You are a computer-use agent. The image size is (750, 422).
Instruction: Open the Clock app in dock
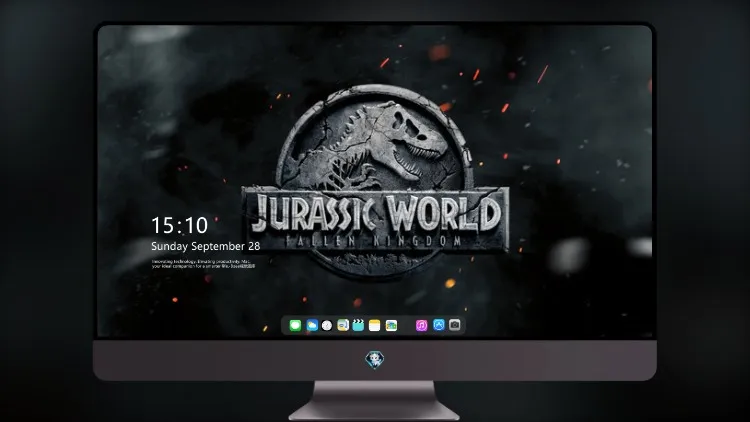327,325
